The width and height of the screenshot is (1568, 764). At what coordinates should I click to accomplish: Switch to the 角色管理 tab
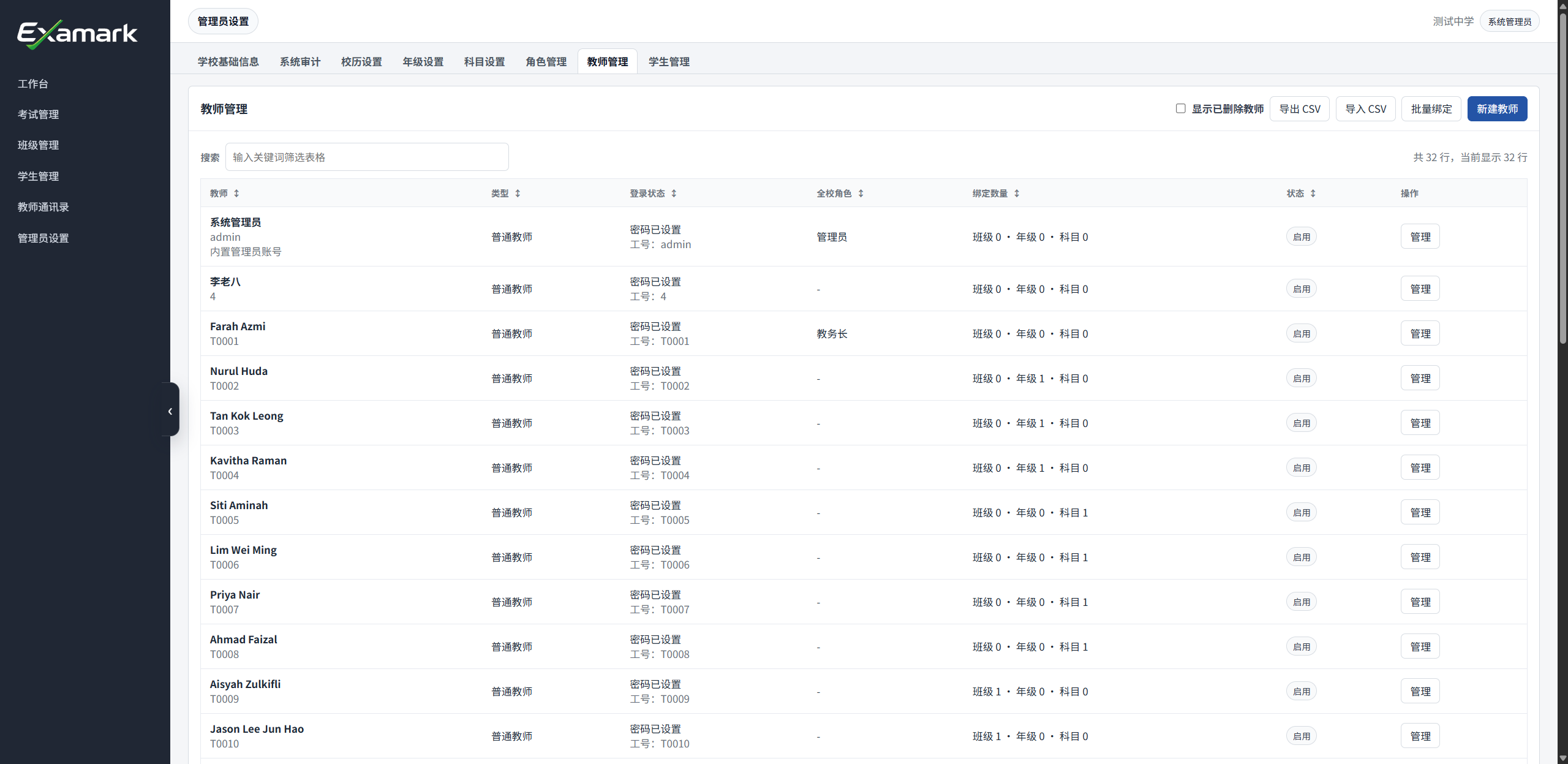point(546,62)
